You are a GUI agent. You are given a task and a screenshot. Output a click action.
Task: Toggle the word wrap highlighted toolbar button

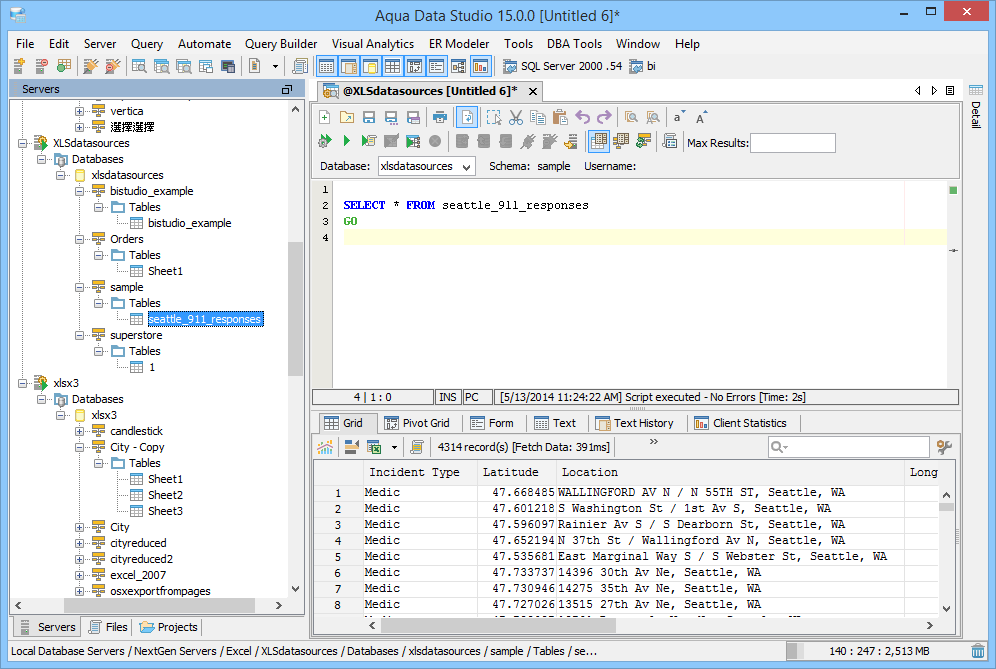click(x=467, y=117)
